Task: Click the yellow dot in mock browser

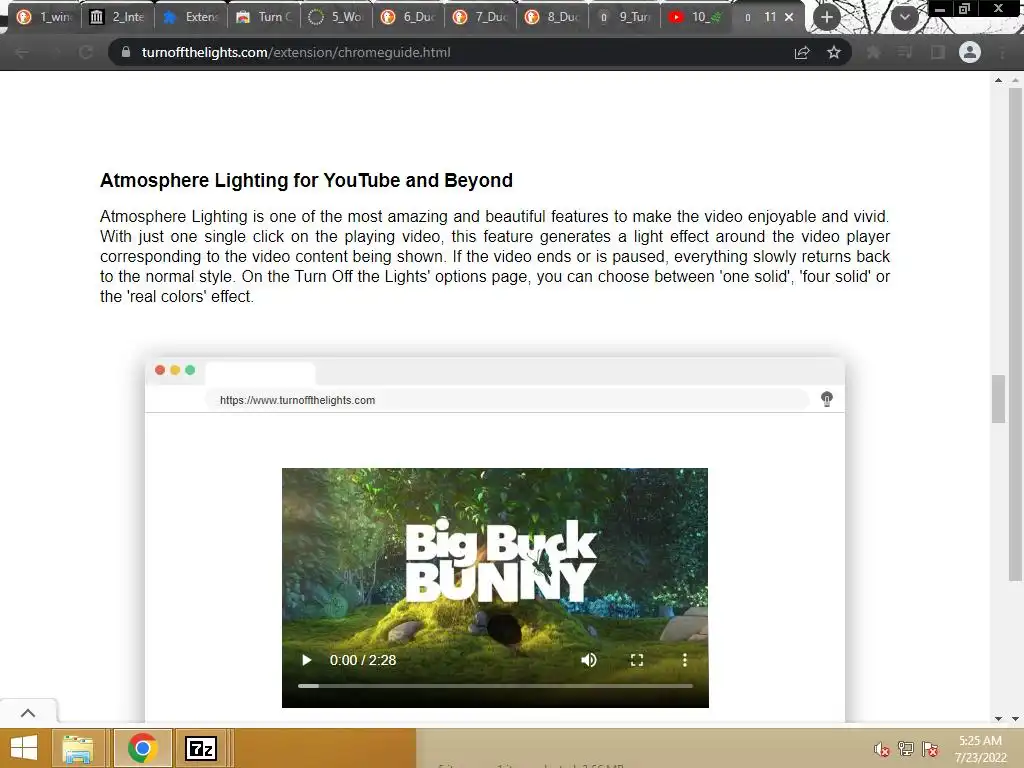Action: [175, 370]
